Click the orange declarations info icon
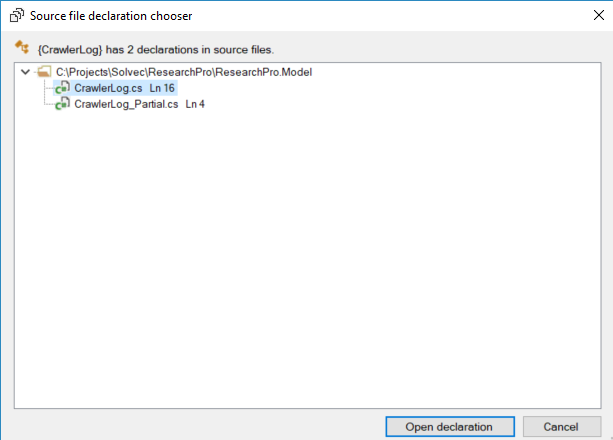This screenshot has width=613, height=440. click(x=22, y=47)
